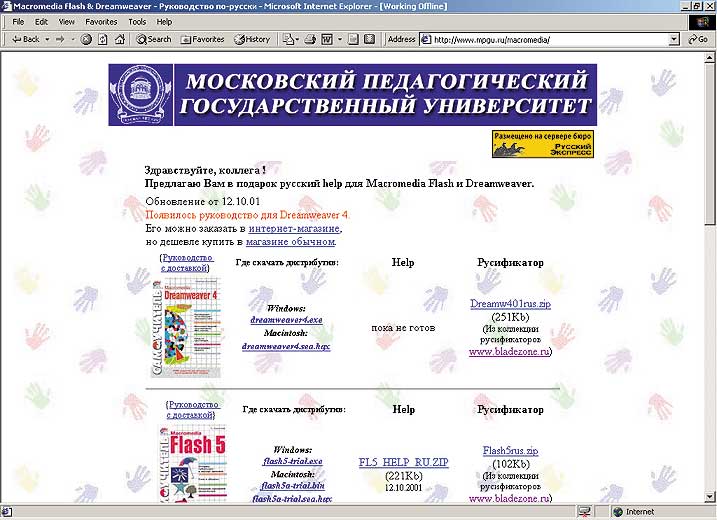Image resolution: width=717 pixels, height=520 pixels.
Task: Click the Home icon
Action: [x=120, y=39]
